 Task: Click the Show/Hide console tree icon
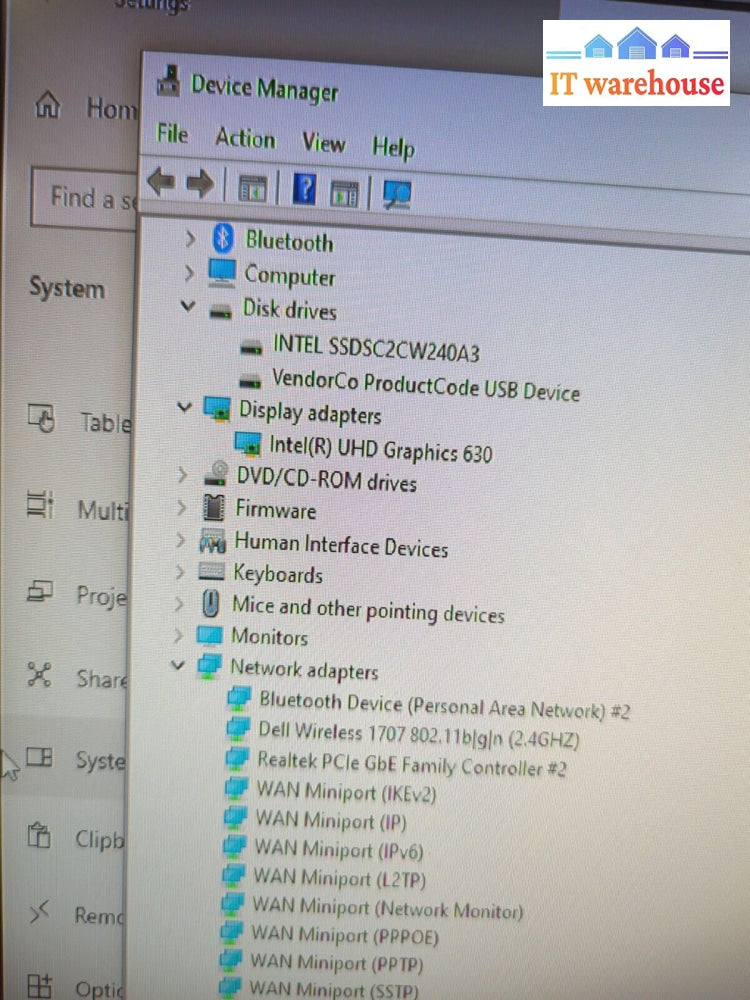pos(252,186)
